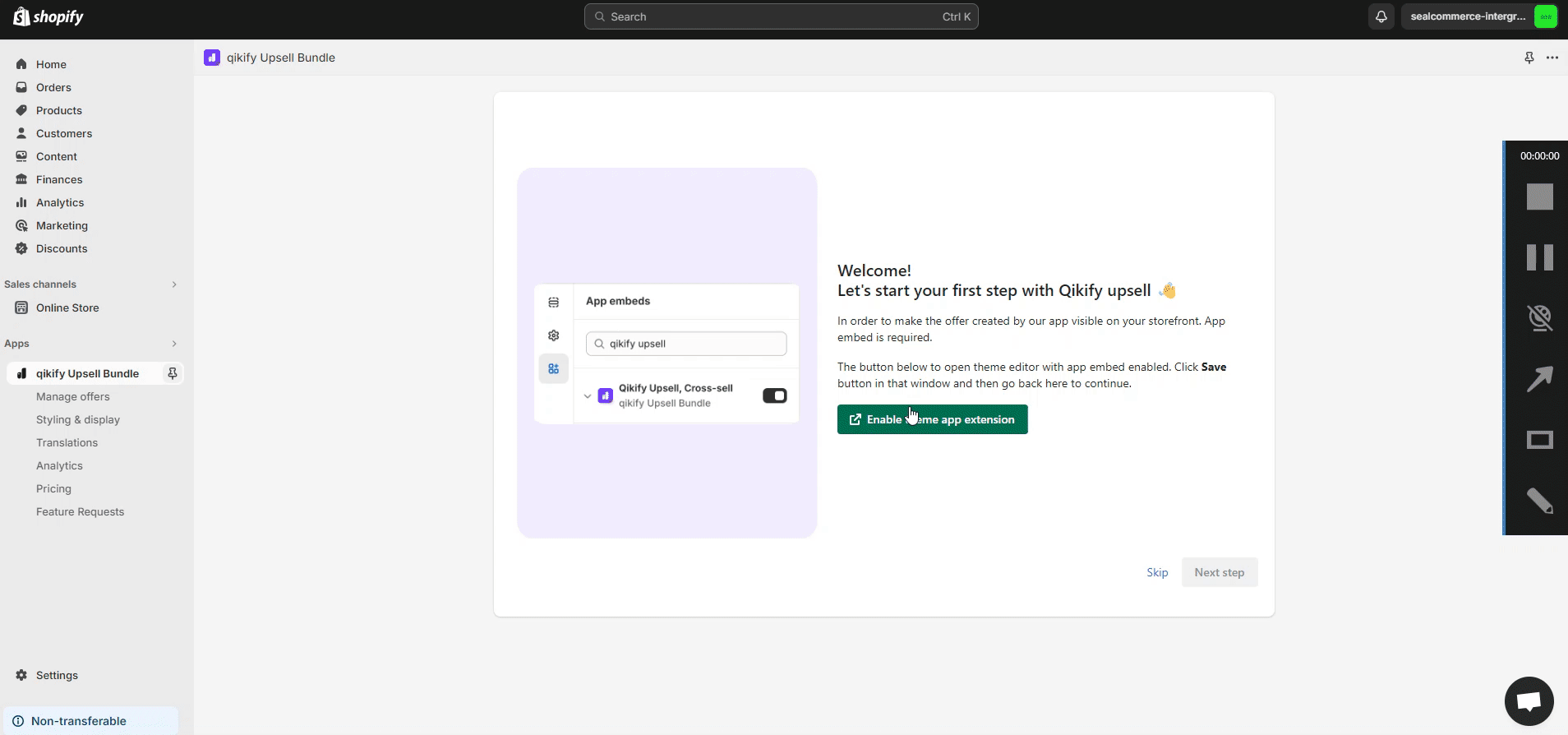Click the Online Store icon
The height and width of the screenshot is (735, 1568).
click(21, 307)
